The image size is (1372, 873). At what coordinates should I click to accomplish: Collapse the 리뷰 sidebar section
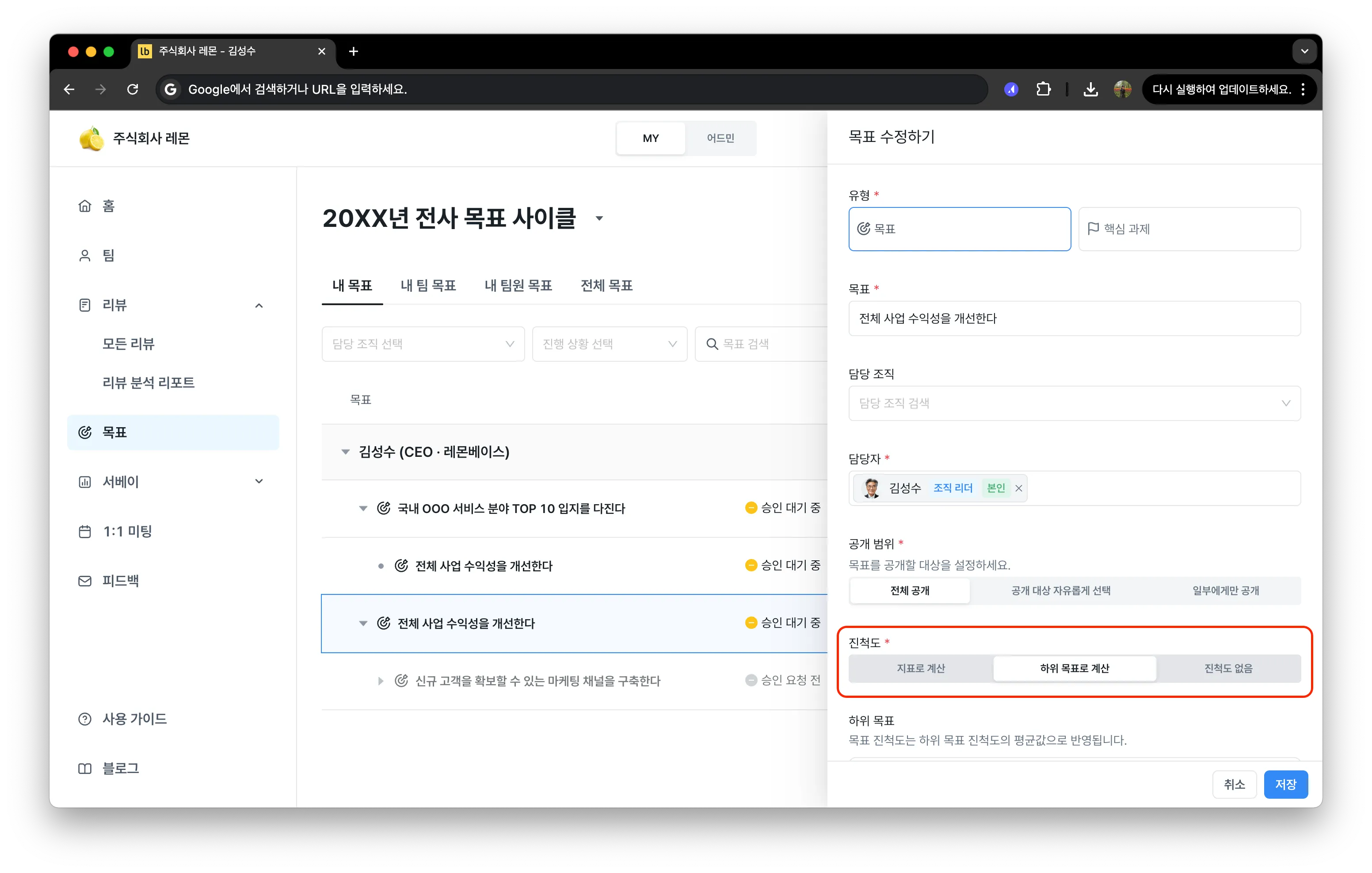(259, 306)
